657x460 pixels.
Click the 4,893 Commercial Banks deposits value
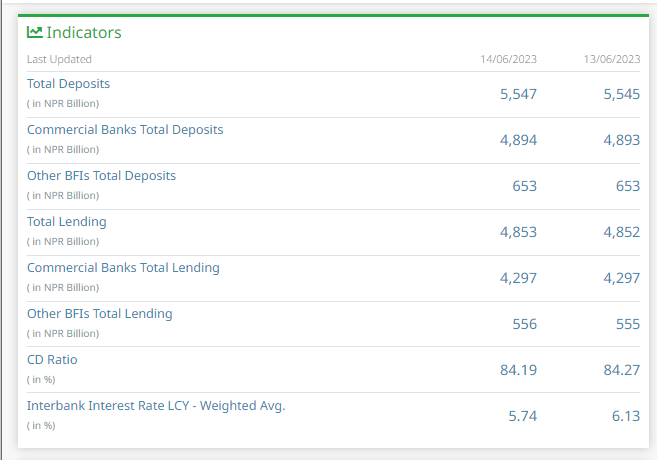point(621,140)
